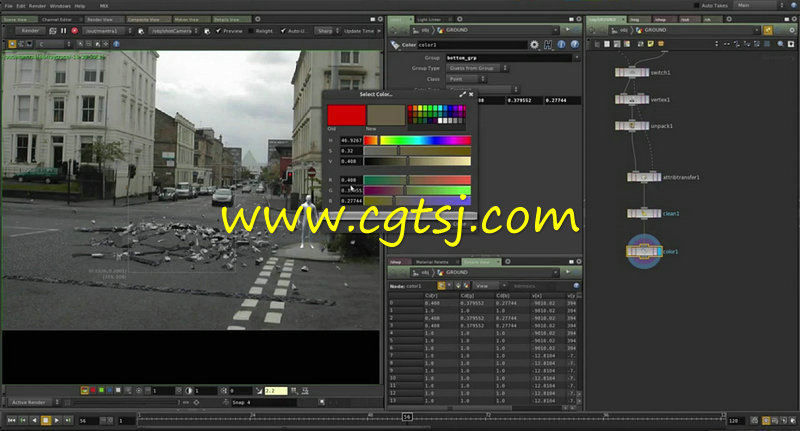Click frame marker 56 on the timeline
Screen dimensions: 800x431
coord(407,417)
